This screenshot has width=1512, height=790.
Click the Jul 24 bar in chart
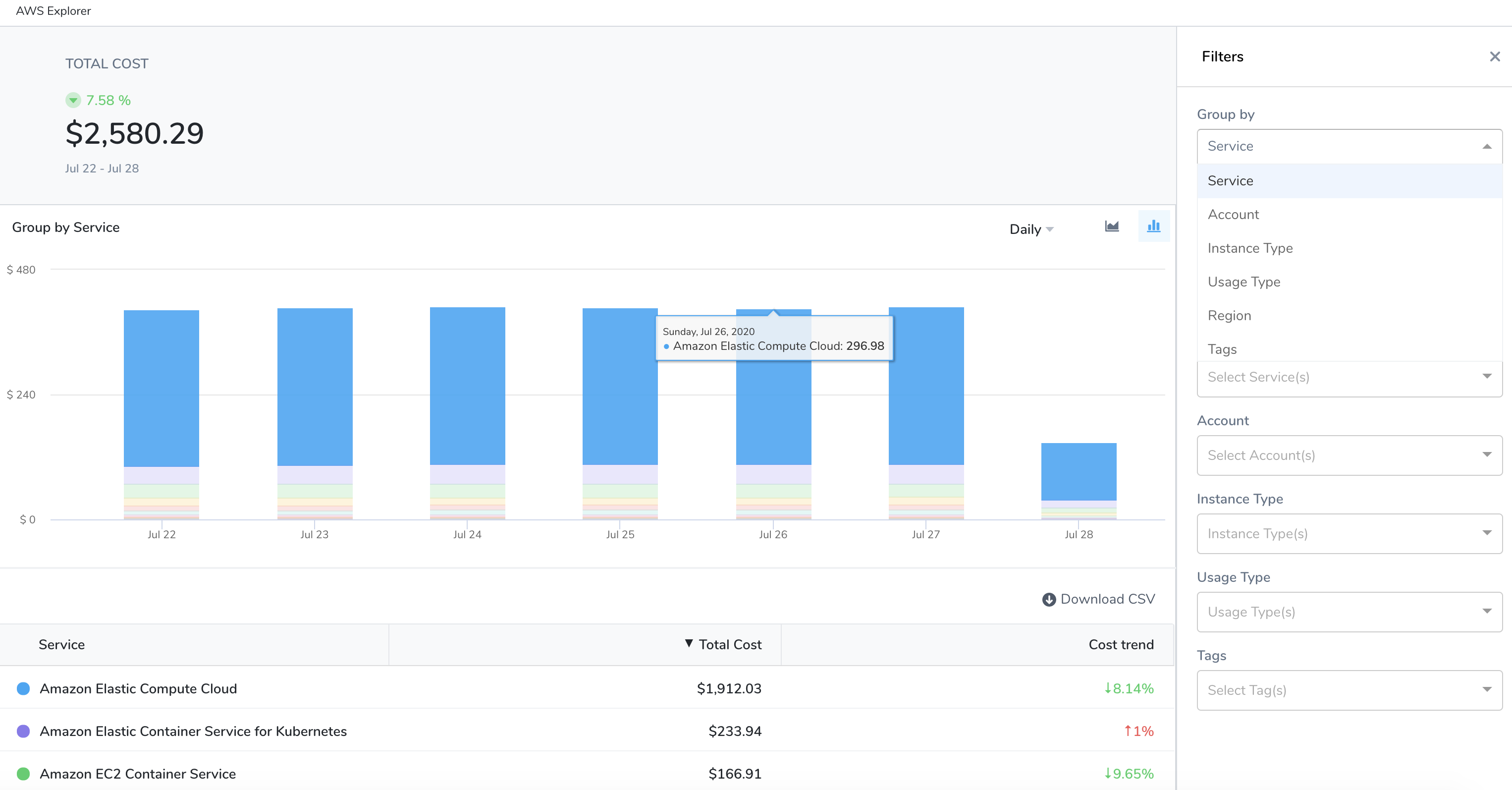(467, 413)
